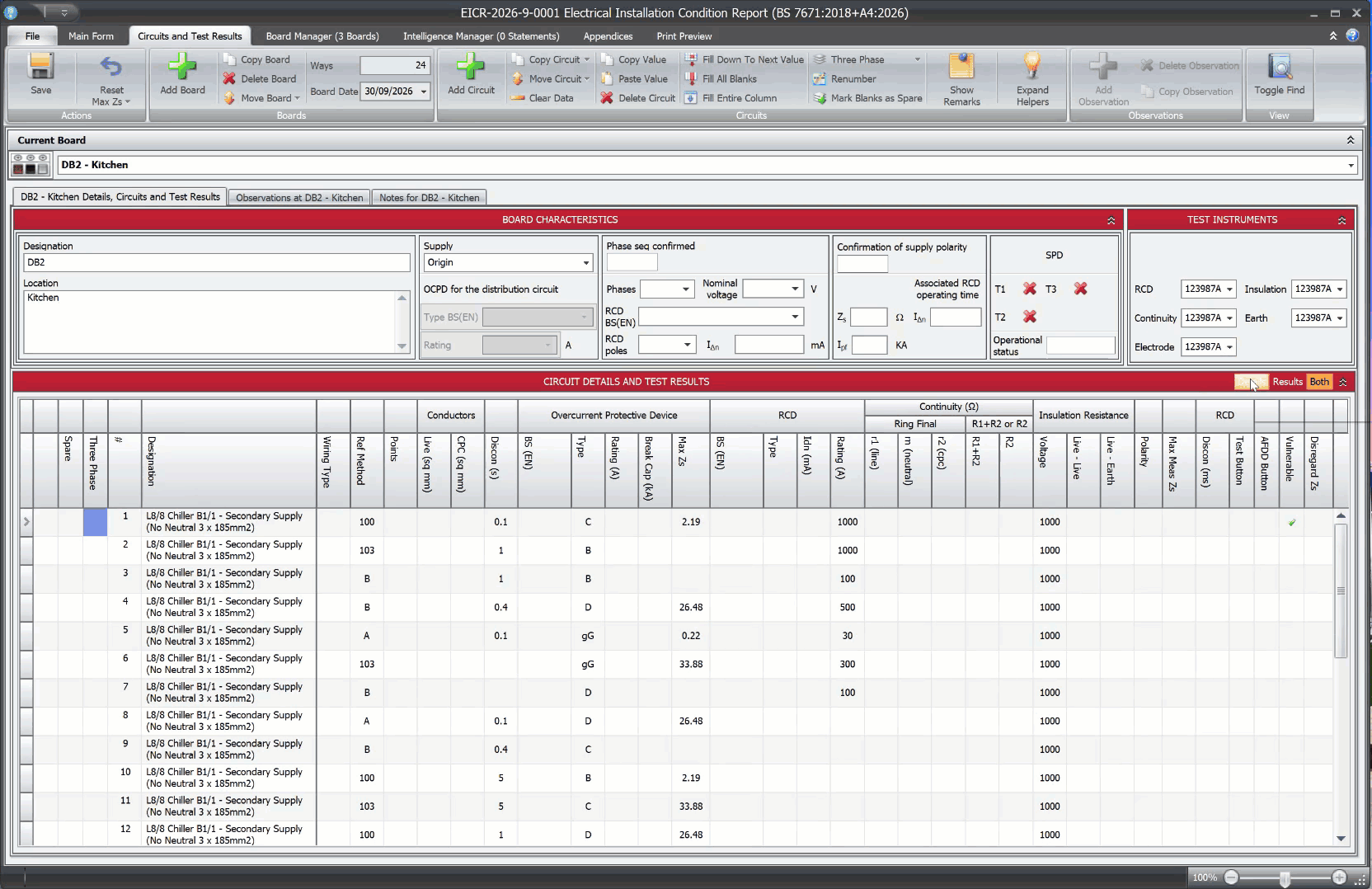
Task: Collapse the Board Characteristics panel
Action: [x=1111, y=220]
